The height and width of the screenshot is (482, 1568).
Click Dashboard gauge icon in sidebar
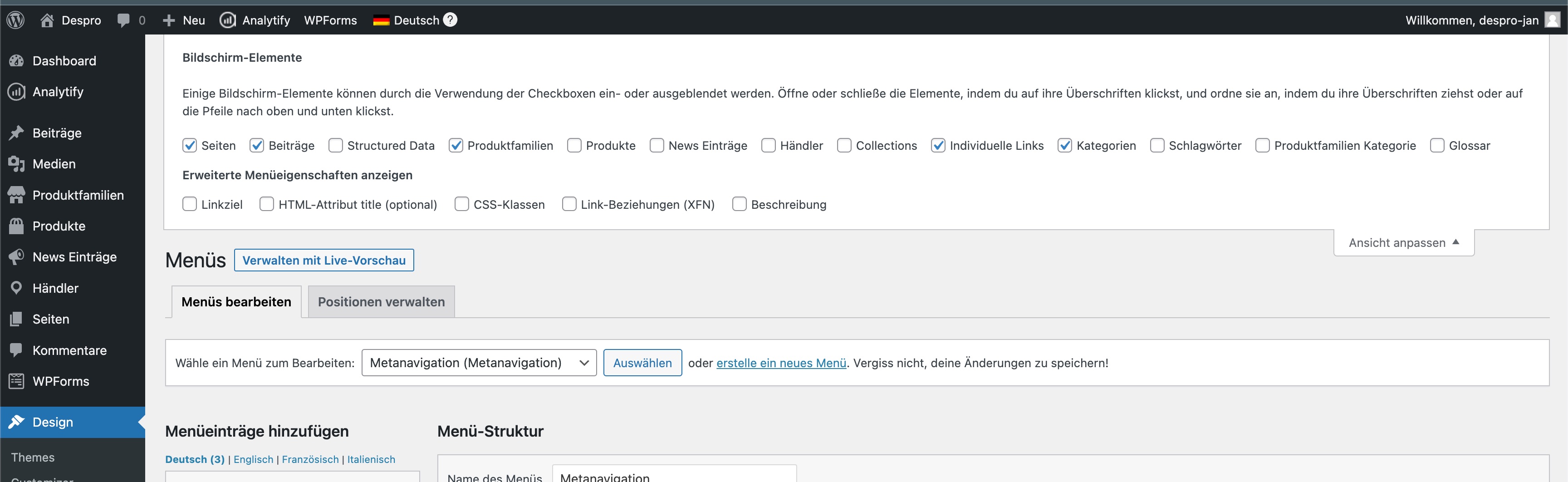[16, 61]
